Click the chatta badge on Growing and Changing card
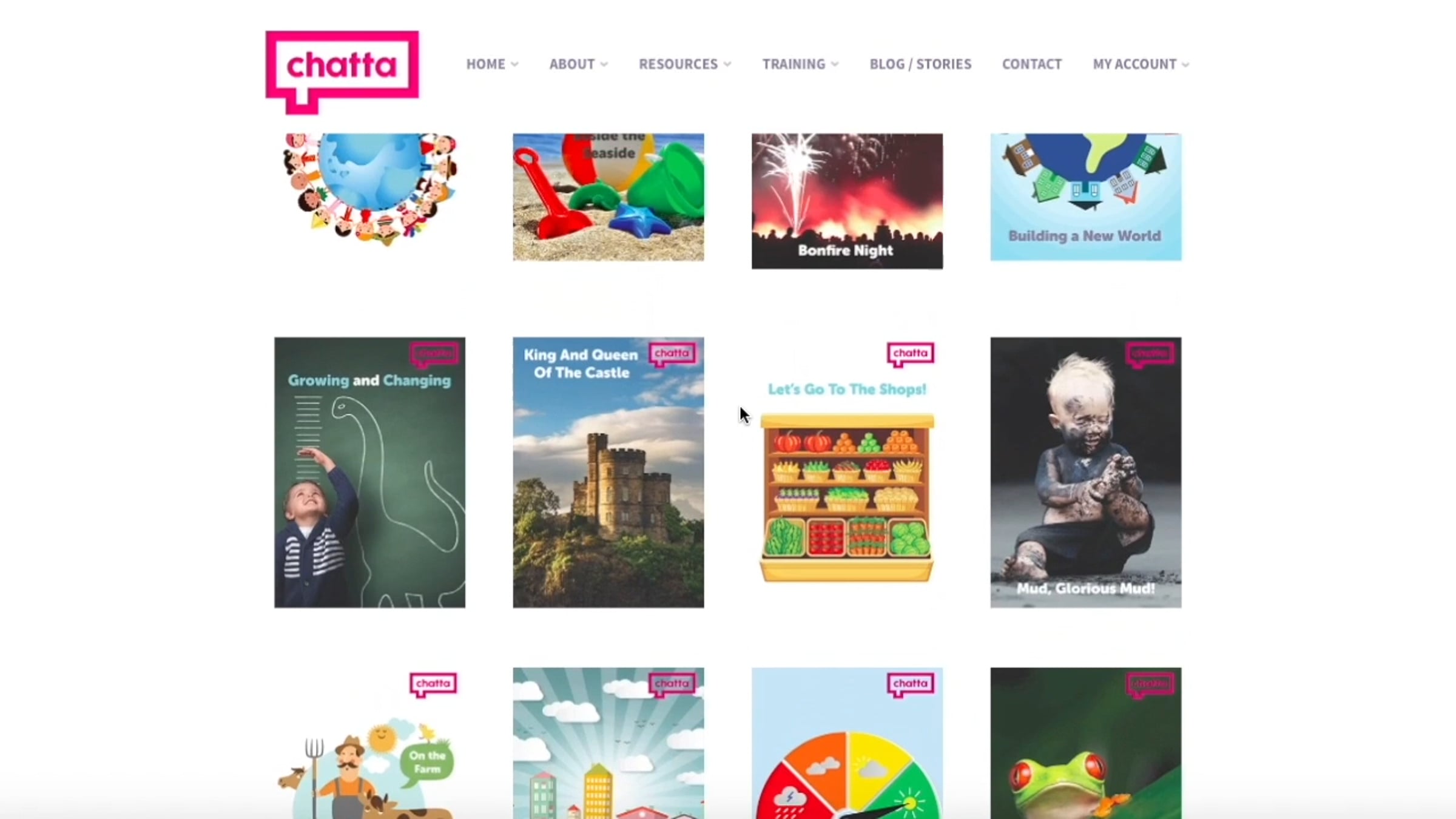The width and height of the screenshot is (1456, 819). click(433, 354)
